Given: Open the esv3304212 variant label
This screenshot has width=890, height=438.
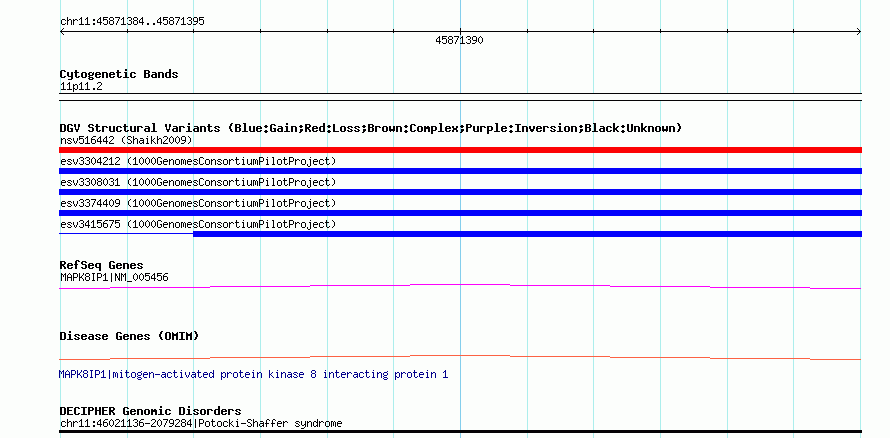Looking at the screenshot, I should coord(198,161).
